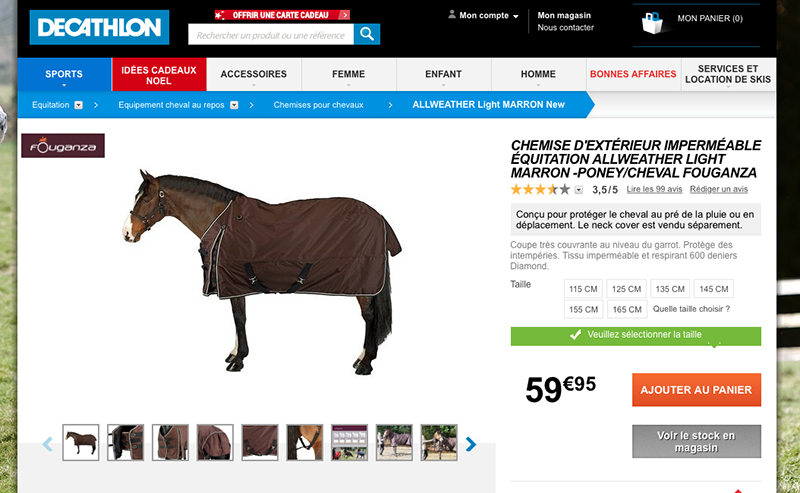
Task: Select the size chart thumbnail image
Action: tap(349, 442)
